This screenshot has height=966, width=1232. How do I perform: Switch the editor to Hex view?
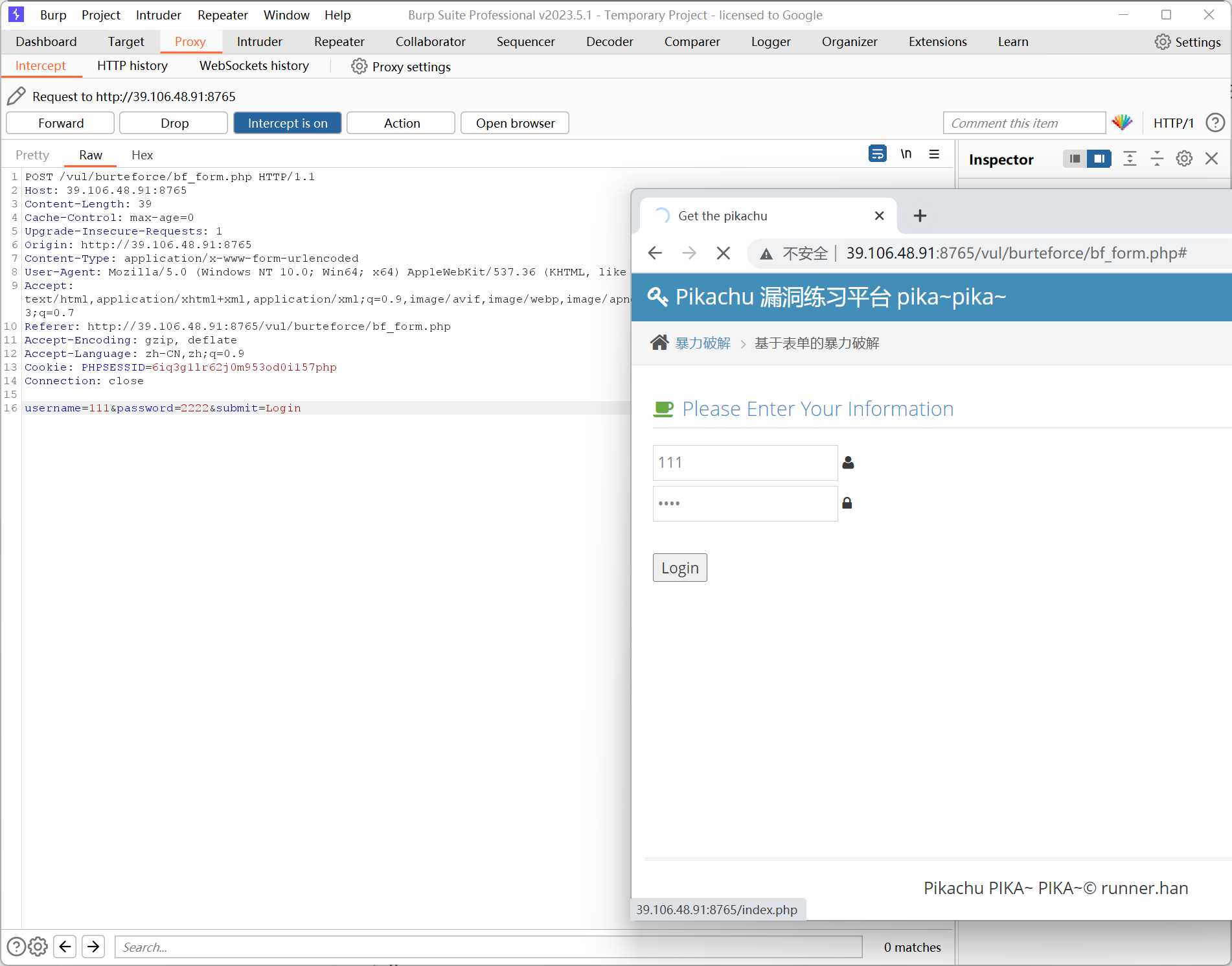[x=142, y=155]
